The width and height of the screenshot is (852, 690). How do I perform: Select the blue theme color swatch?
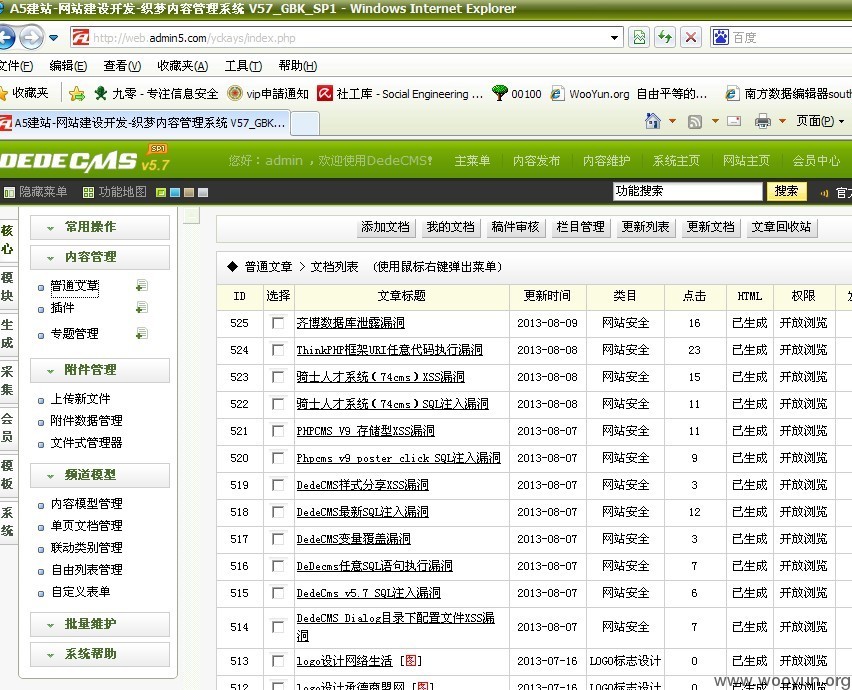[175, 192]
